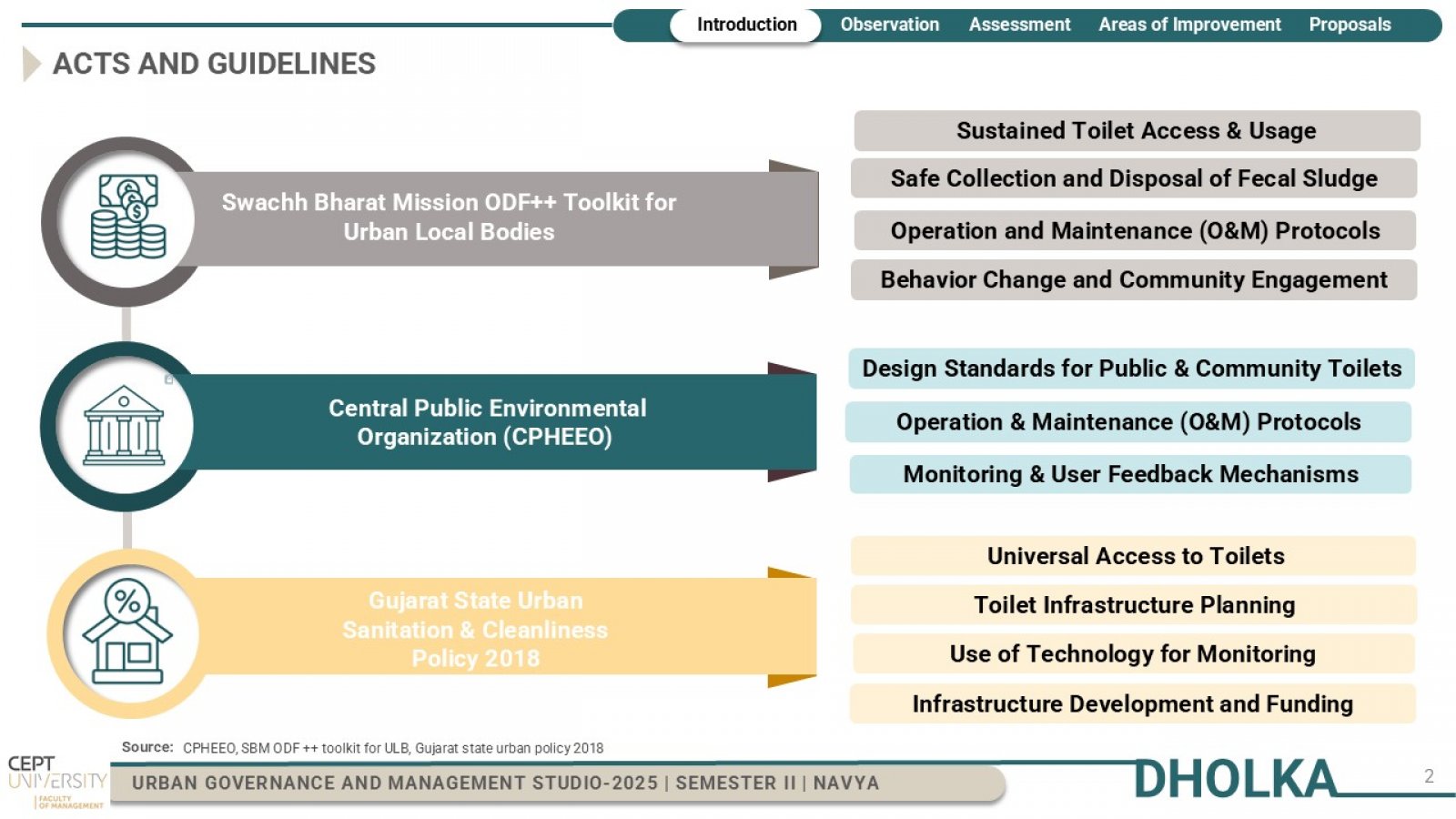This screenshot has width=1456, height=819.
Task: Click Sustained Toilet Access & Usage box
Action: [x=1137, y=131]
